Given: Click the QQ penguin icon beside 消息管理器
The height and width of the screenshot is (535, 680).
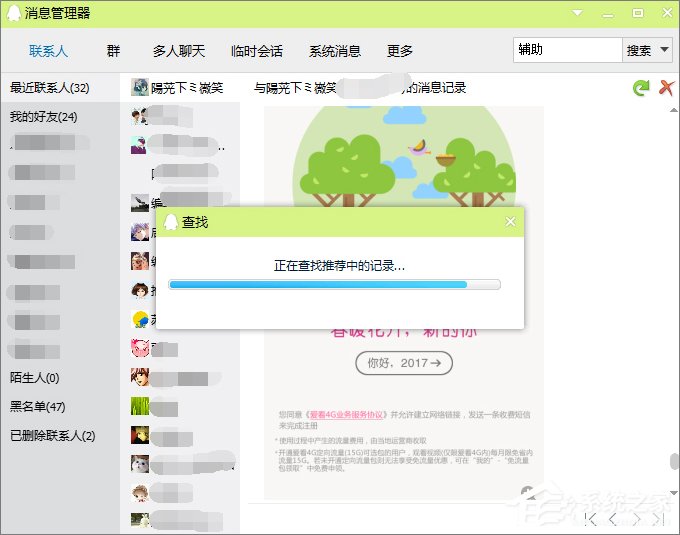Looking at the screenshot, I should tap(14, 13).
